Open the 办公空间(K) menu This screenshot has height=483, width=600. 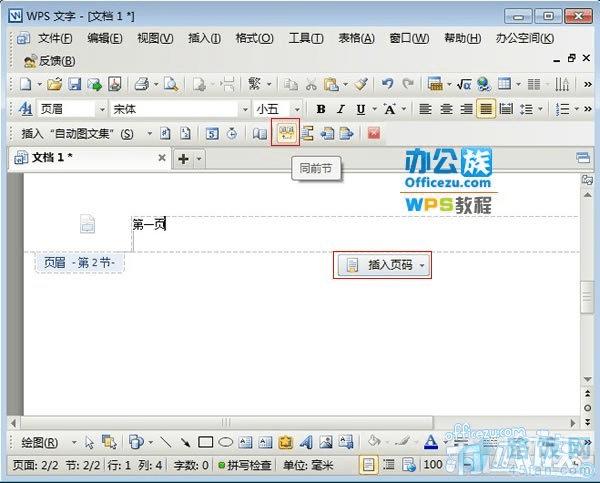(525, 38)
